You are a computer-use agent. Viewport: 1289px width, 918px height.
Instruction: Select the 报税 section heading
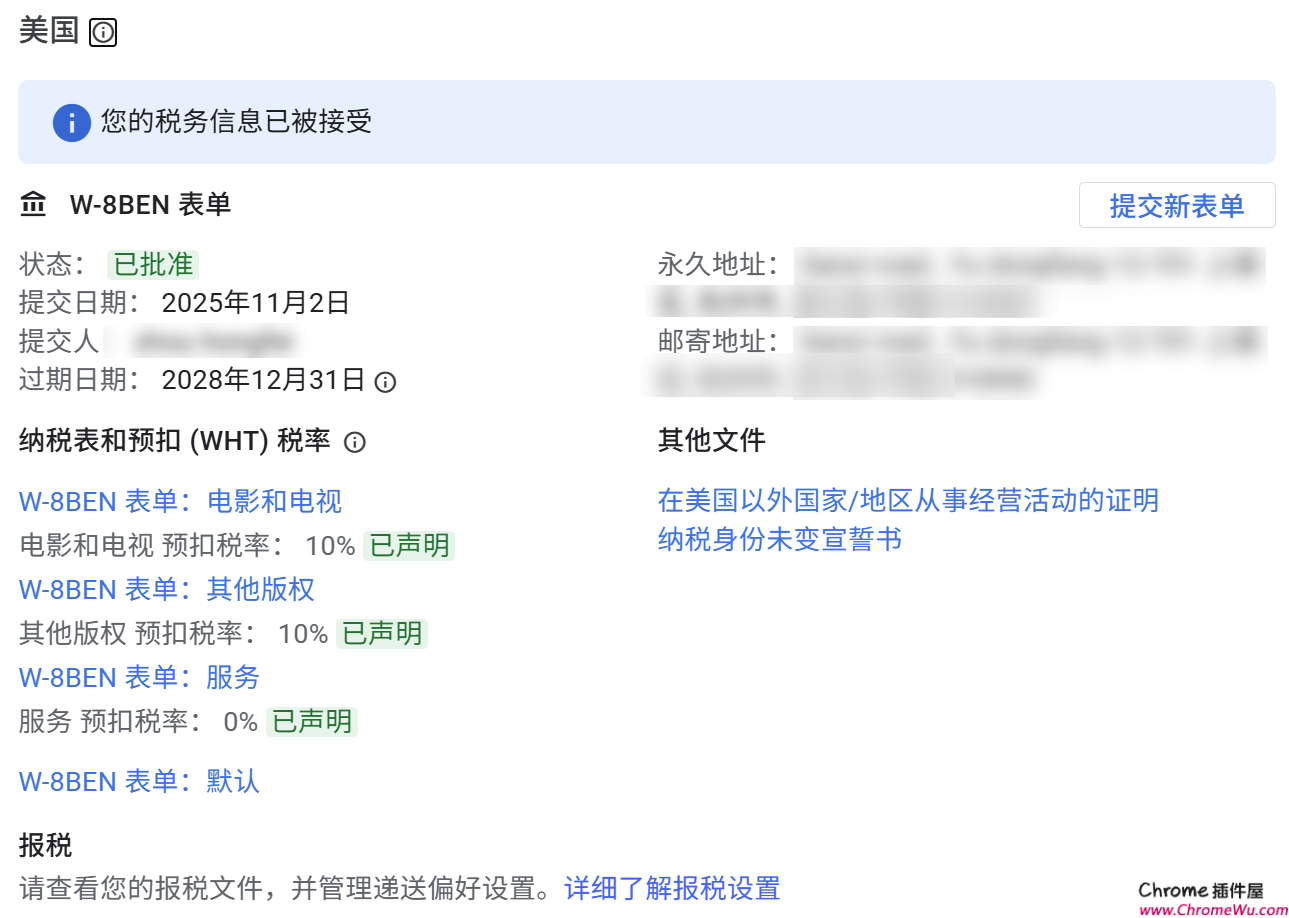tap(43, 846)
